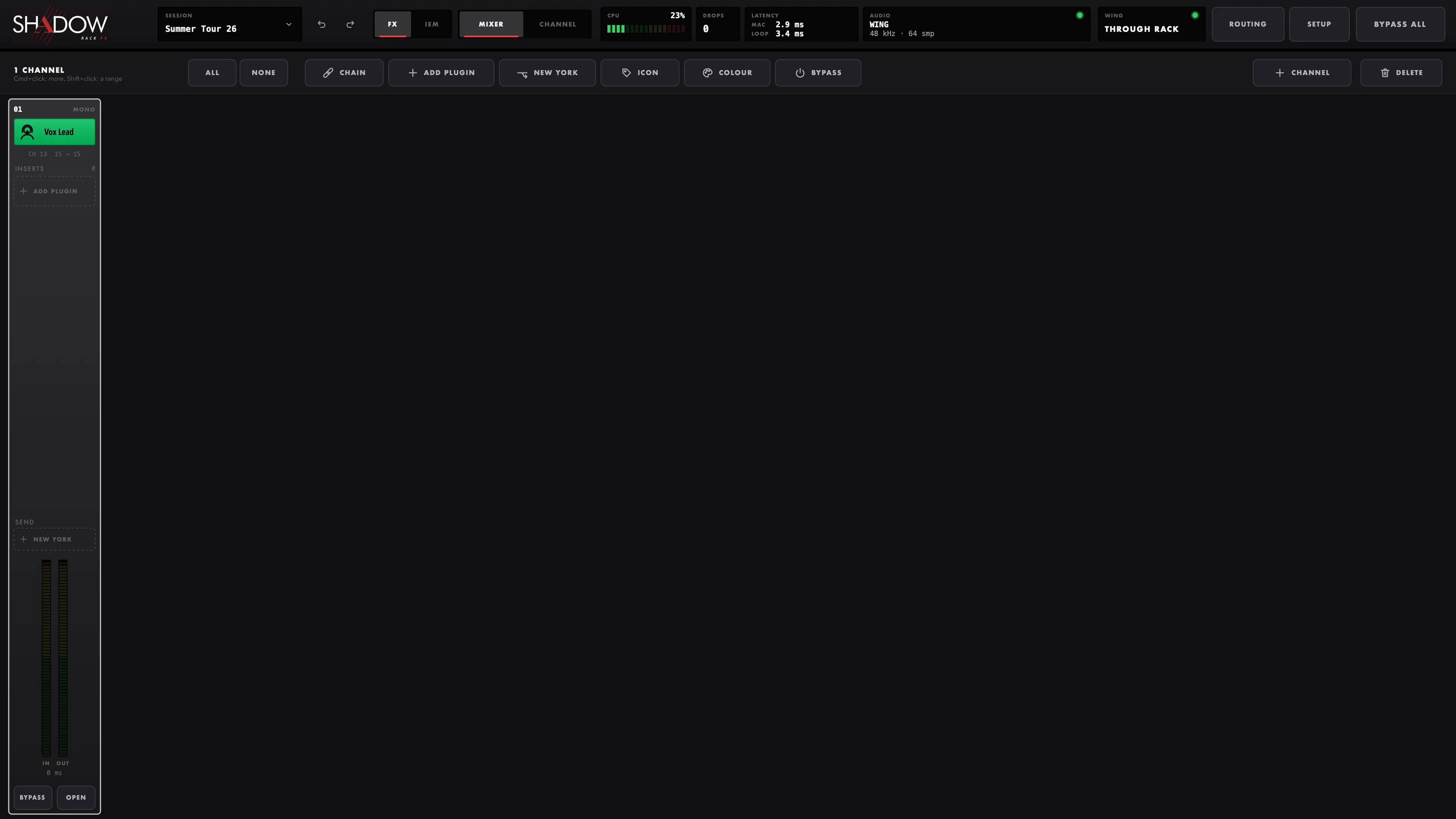
Task: Switch to the Channel view tab
Action: point(557,24)
